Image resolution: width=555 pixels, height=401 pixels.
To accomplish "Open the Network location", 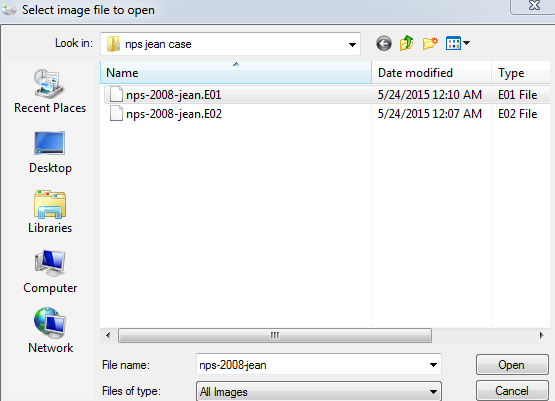I will pyautogui.click(x=50, y=331).
